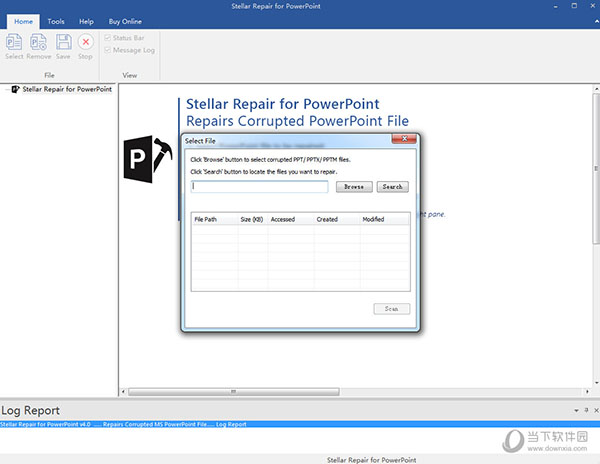Select Stellar Repair for PowerPoint tree node
Image resolution: width=600 pixels, height=464 pixels.
[67, 89]
